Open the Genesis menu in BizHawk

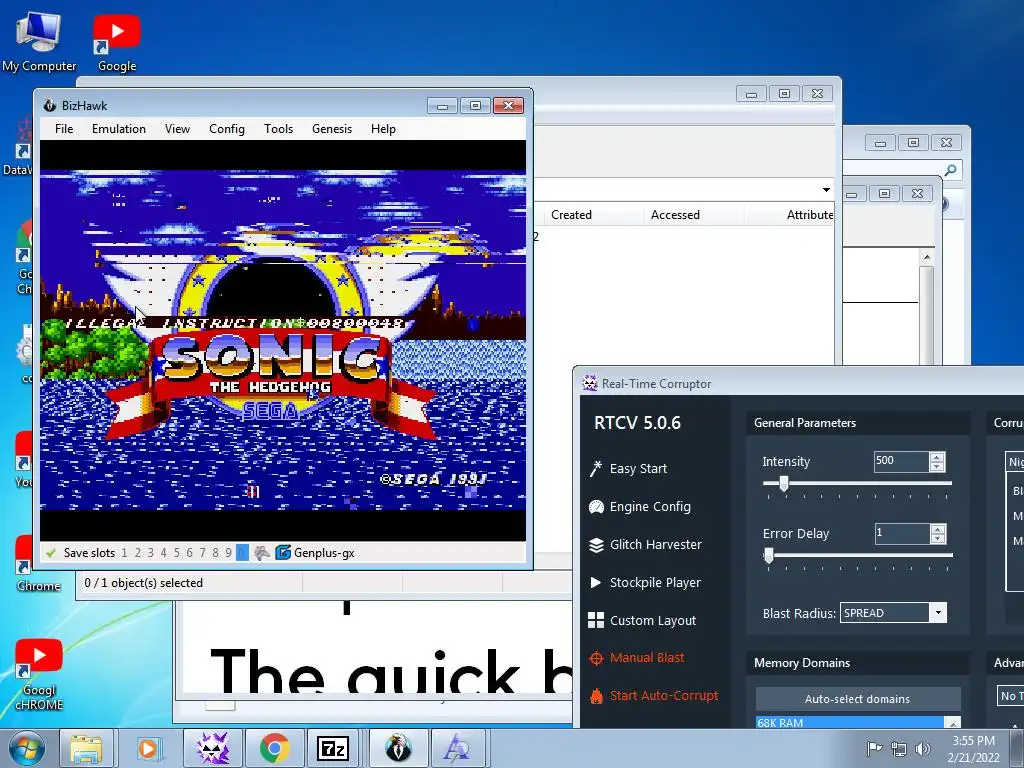[332, 129]
